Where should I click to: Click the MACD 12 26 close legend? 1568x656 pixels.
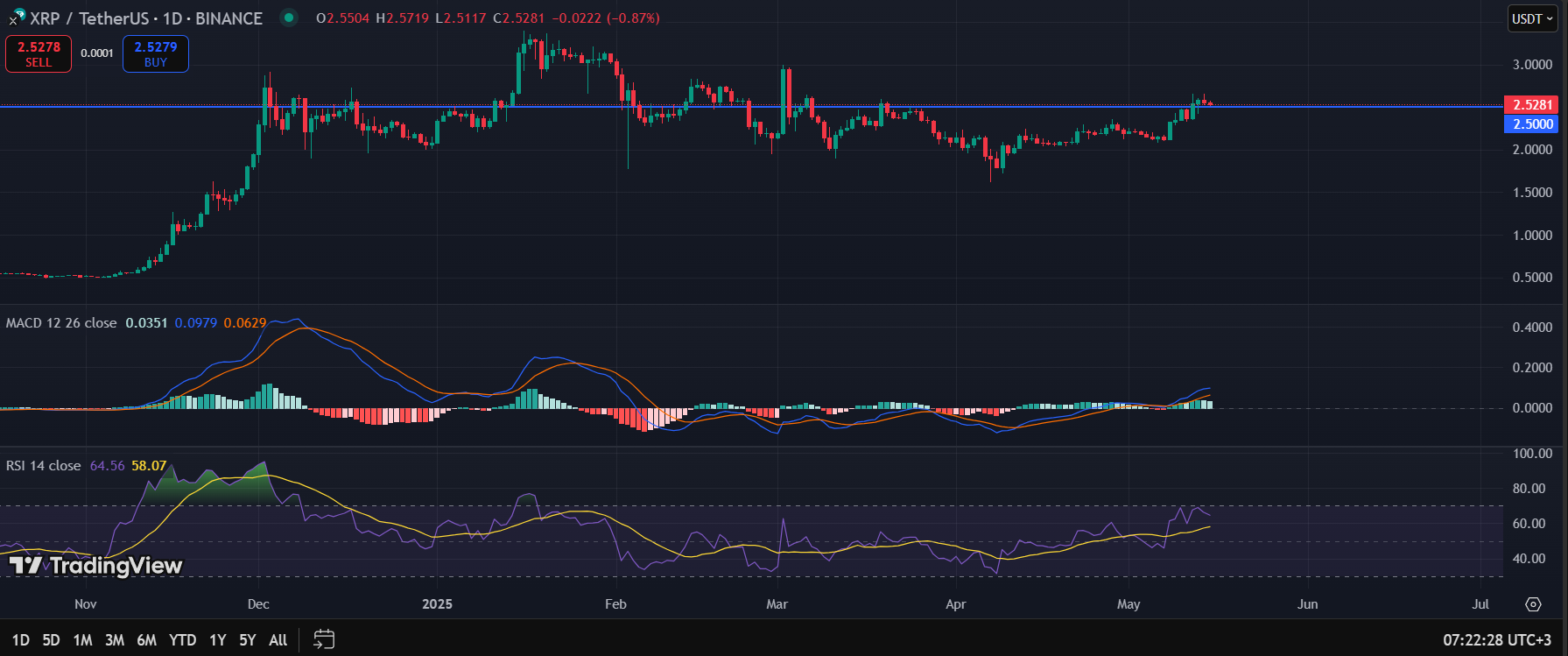61,323
